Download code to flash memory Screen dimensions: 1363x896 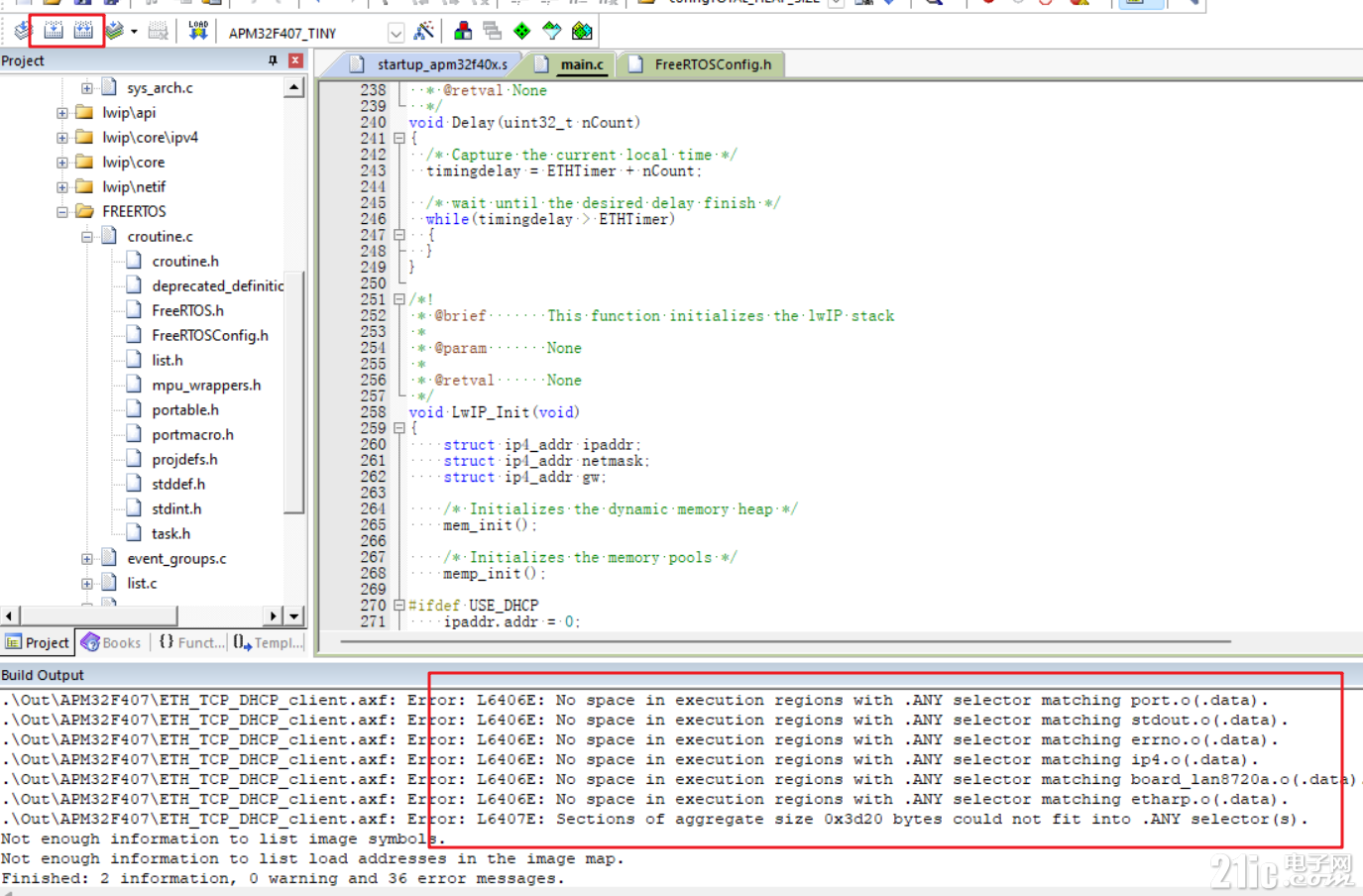tap(197, 30)
